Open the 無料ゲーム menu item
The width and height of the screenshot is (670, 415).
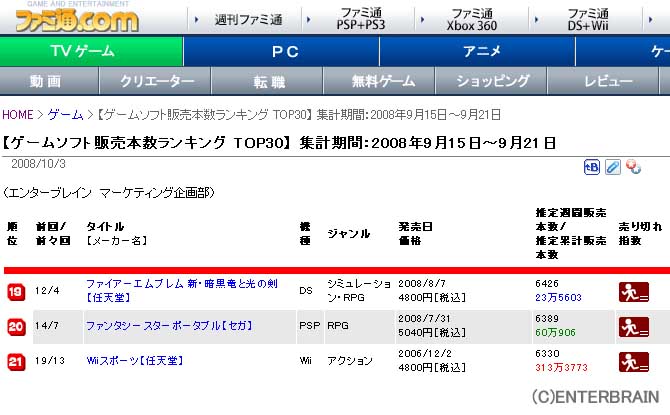(379, 81)
